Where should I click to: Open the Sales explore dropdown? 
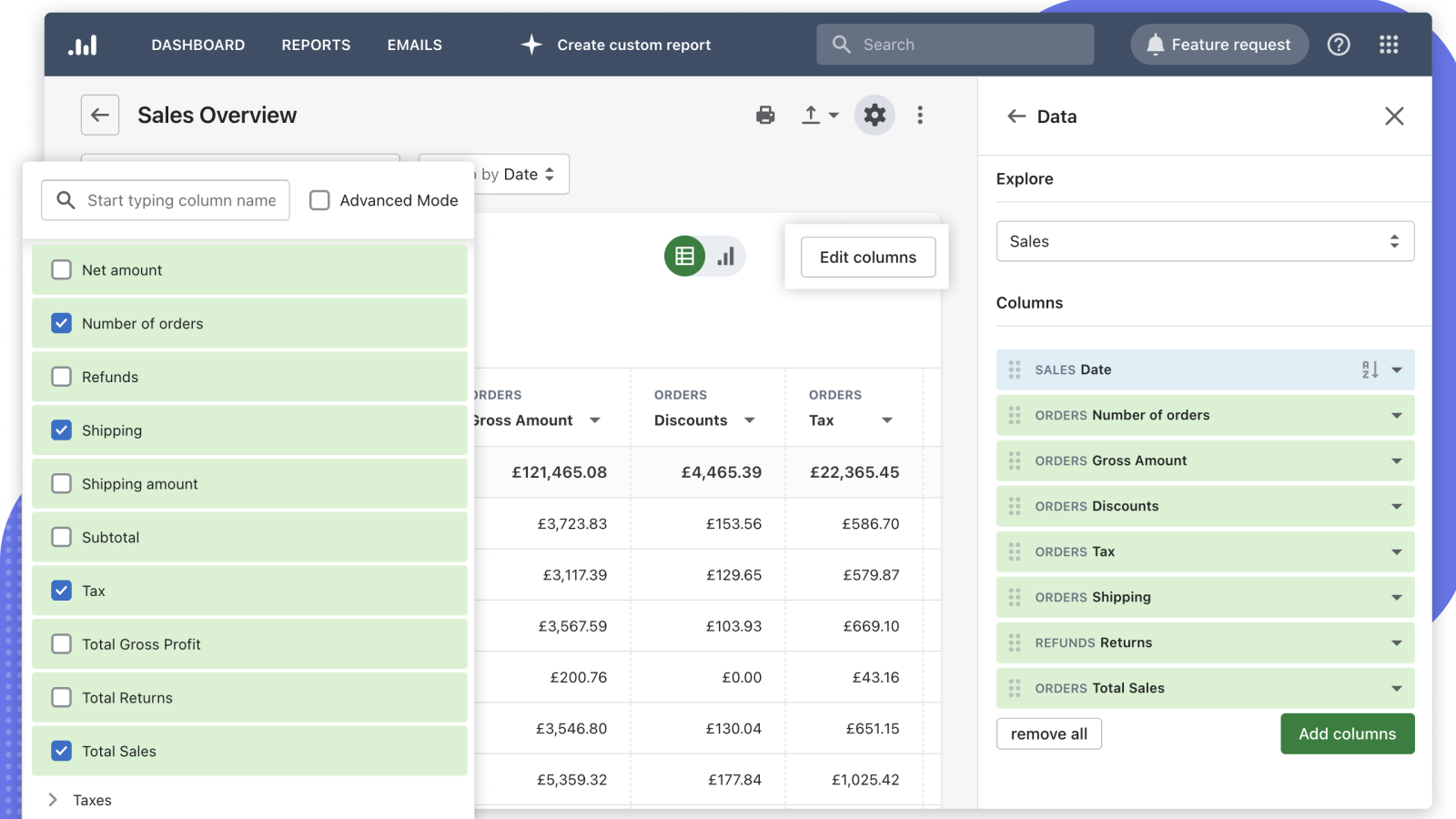(x=1204, y=241)
